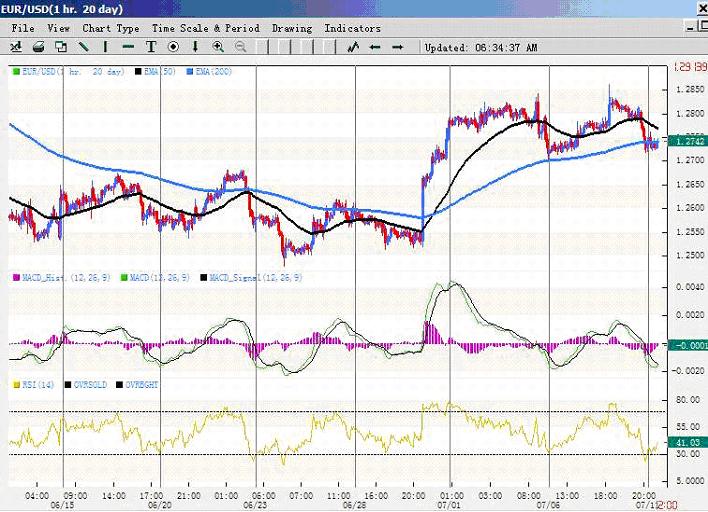Select the vertical line drawing tool
The width and height of the screenshot is (708, 512).
105,47
